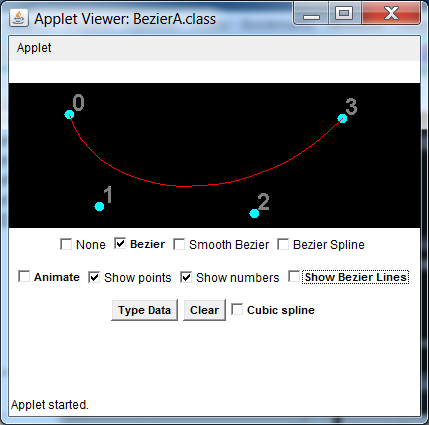Image resolution: width=429 pixels, height=425 pixels.
Task: Minimize the Applet Viewer window
Action: click(x=311, y=14)
